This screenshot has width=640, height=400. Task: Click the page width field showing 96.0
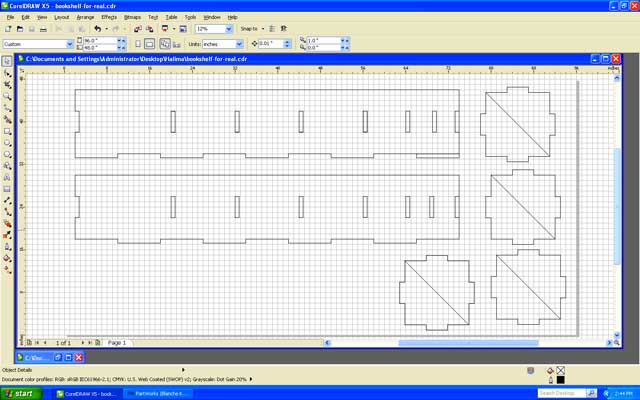tap(100, 41)
